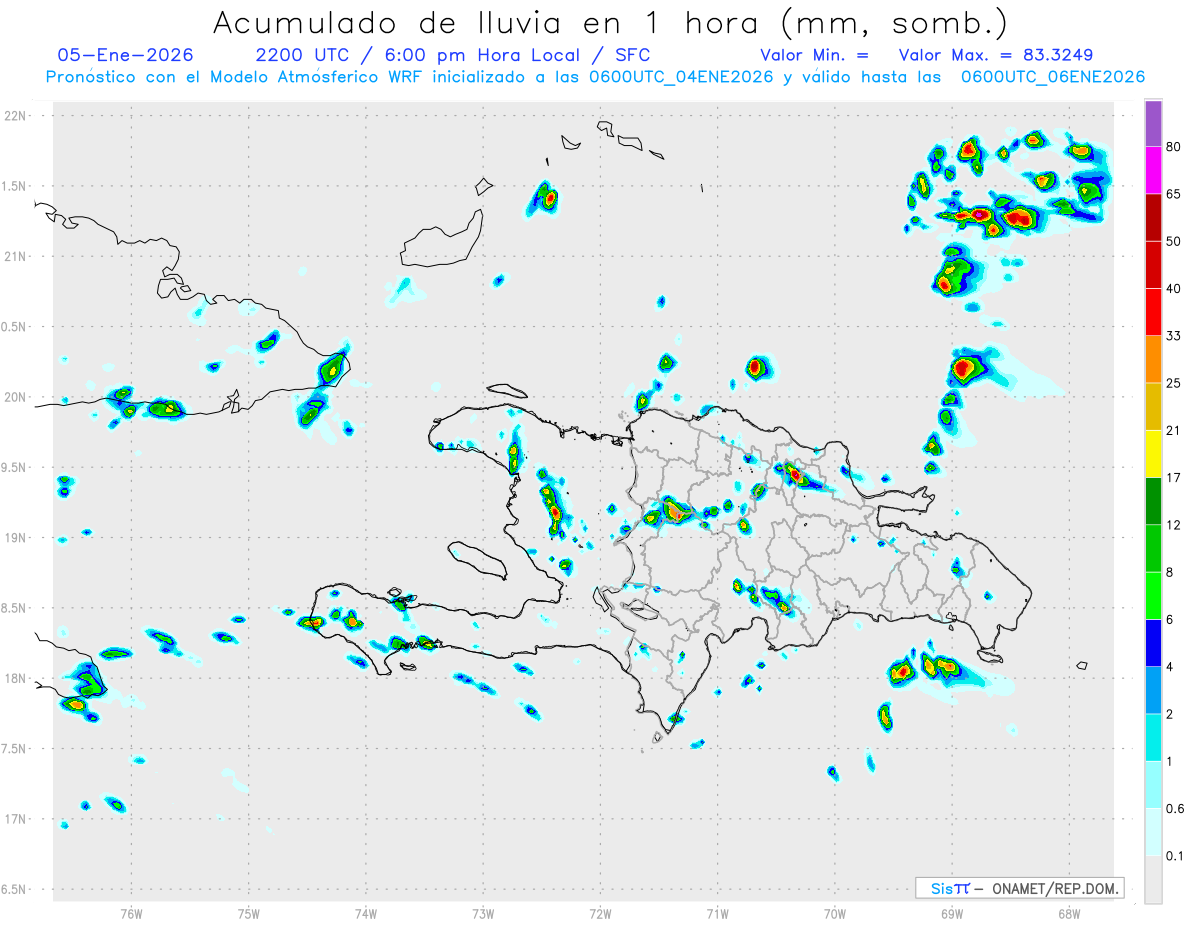Click the '0.1' label on the color scale
Screen dimensions: 1200x927
1175,855
